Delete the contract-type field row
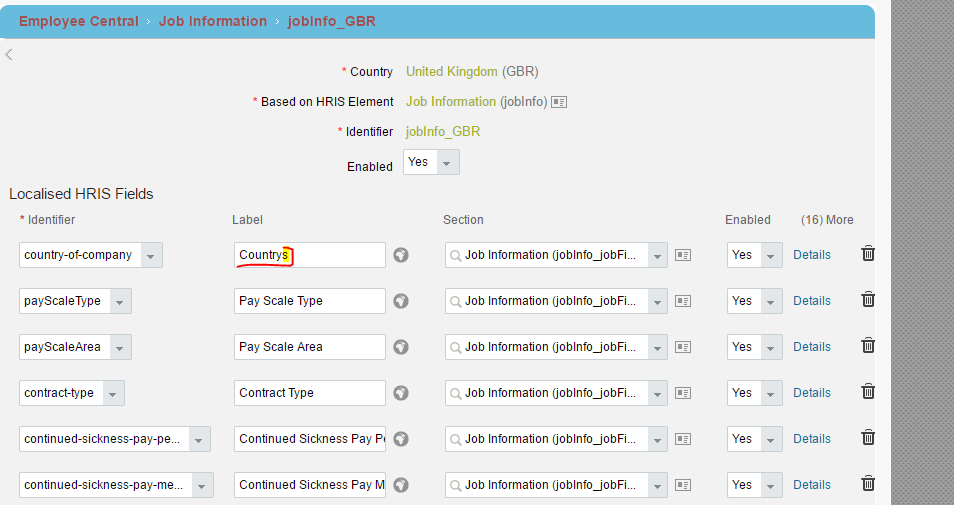This screenshot has width=954, height=505. pyautogui.click(x=868, y=391)
